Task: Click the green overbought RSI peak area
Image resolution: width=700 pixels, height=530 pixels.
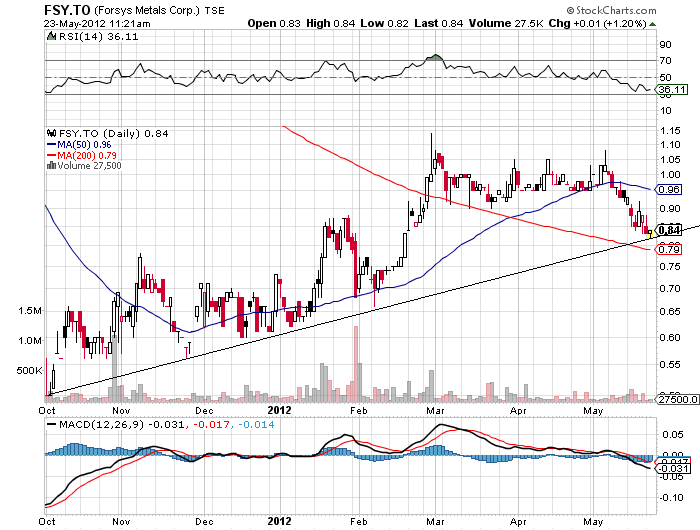Action: 435,58
